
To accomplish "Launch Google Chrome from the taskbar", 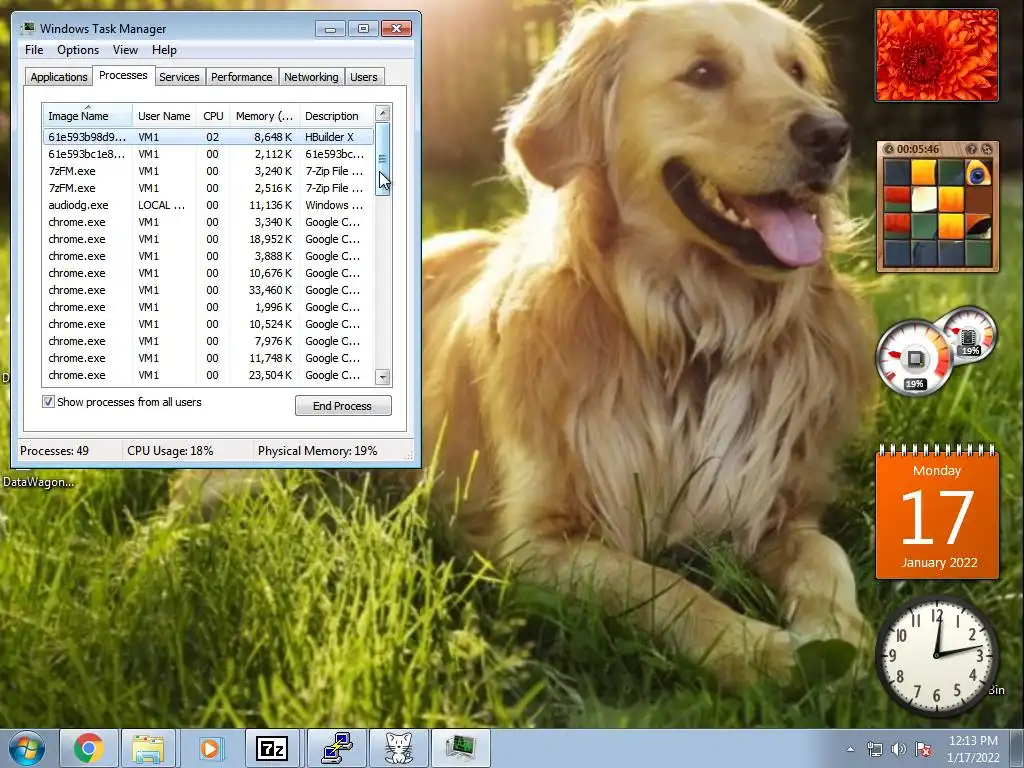I will 88,748.
